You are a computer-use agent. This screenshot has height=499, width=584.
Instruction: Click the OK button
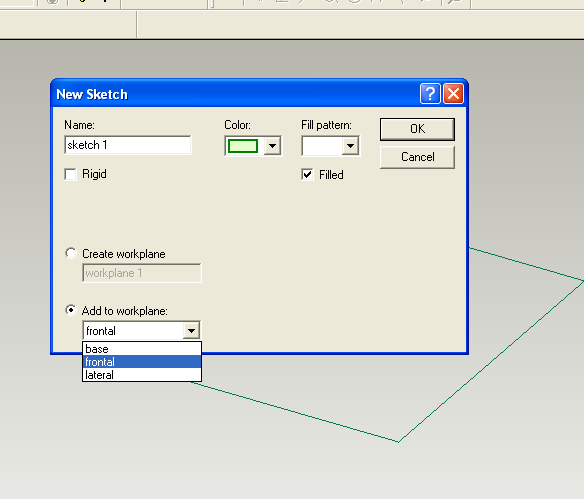(x=417, y=129)
